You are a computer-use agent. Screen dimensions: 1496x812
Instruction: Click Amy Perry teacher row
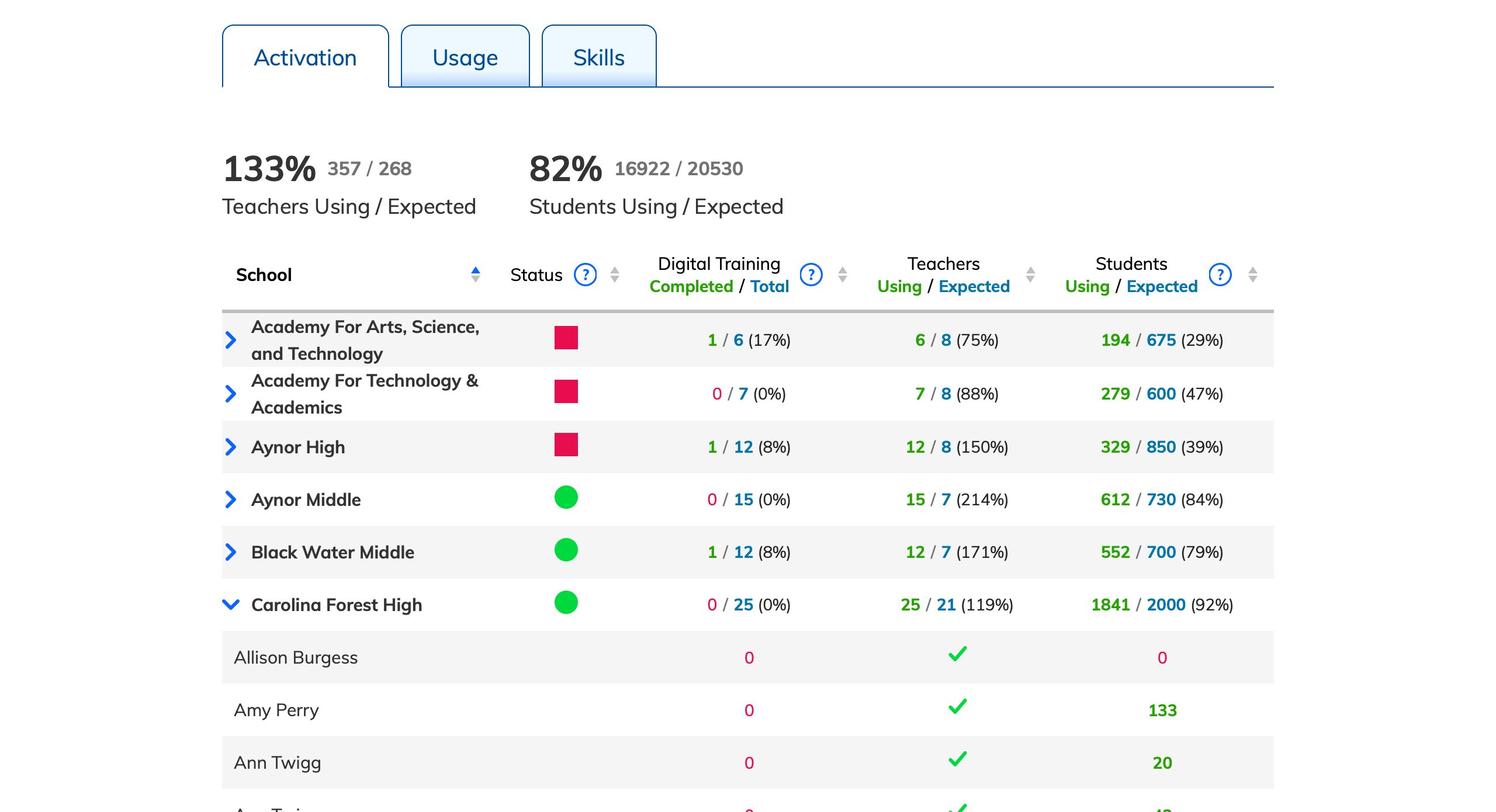click(x=276, y=710)
